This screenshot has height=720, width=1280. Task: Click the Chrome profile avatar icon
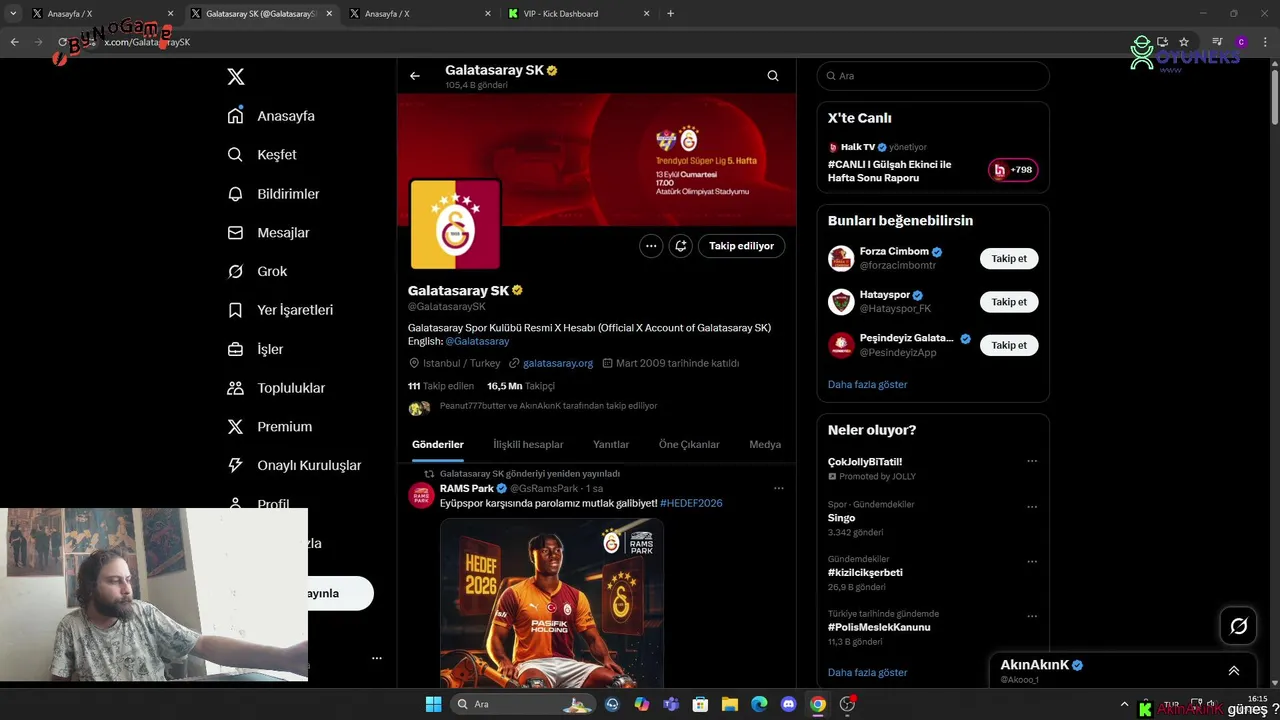point(1241,42)
